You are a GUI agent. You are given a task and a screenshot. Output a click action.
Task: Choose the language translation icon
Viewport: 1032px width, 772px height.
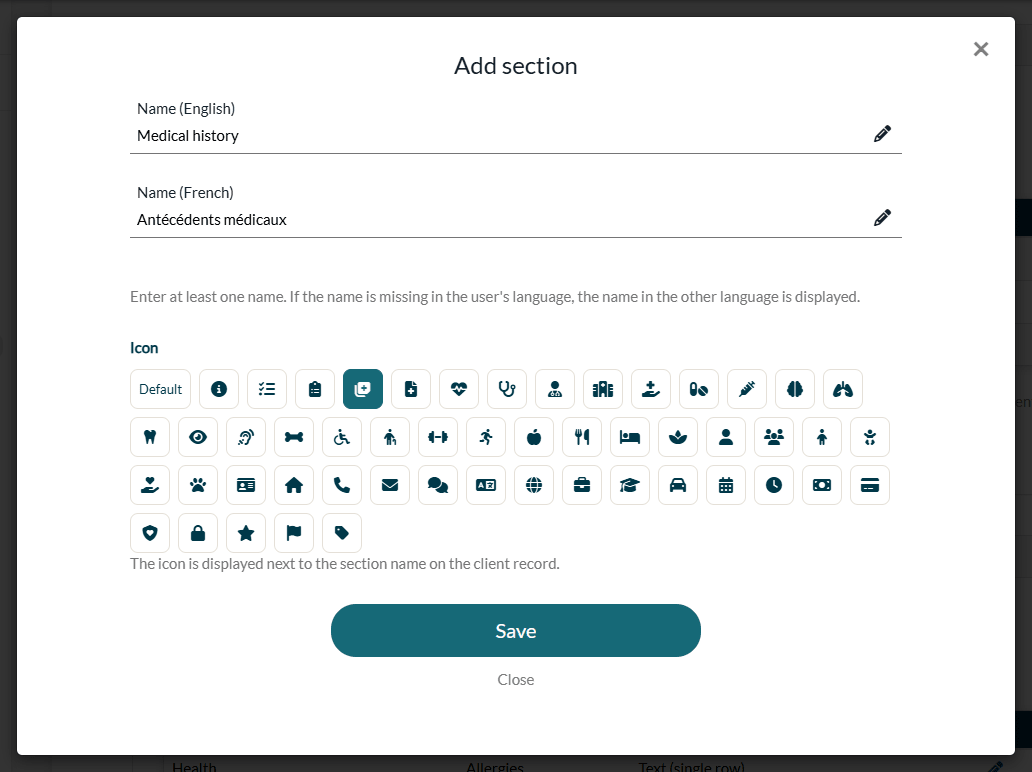click(486, 485)
